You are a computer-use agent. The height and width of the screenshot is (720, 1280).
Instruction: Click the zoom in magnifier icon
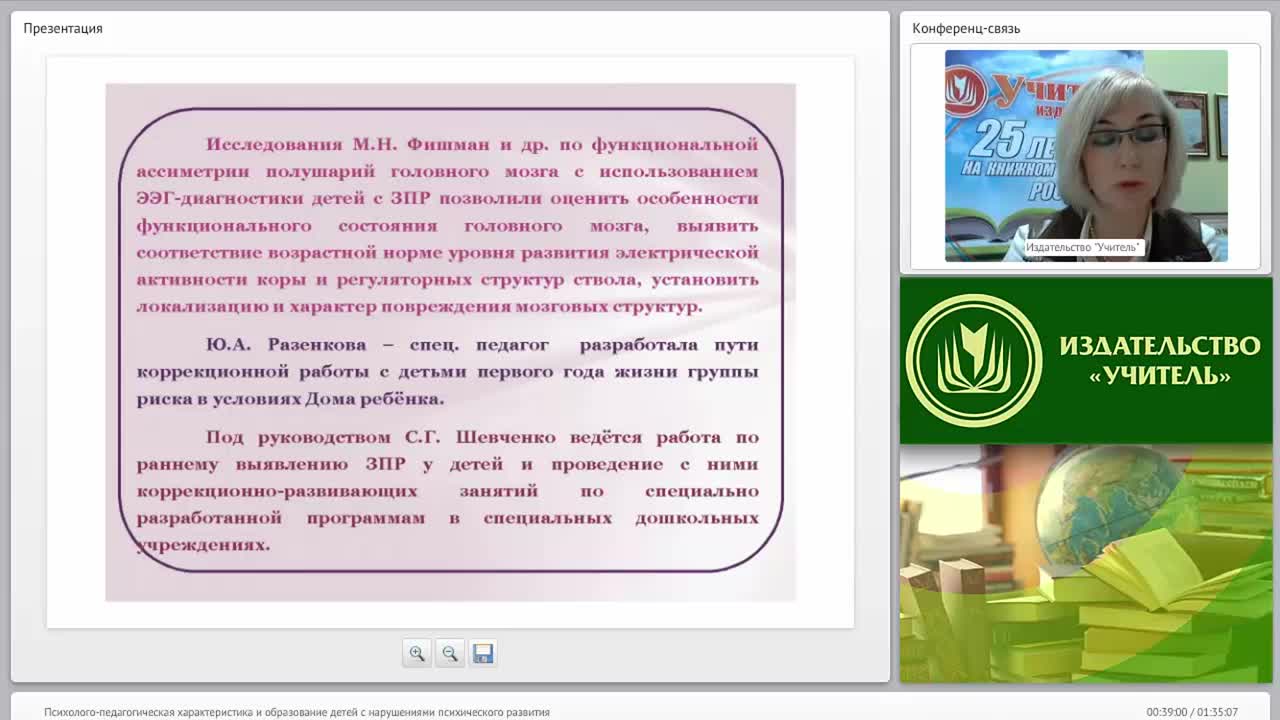(x=417, y=653)
